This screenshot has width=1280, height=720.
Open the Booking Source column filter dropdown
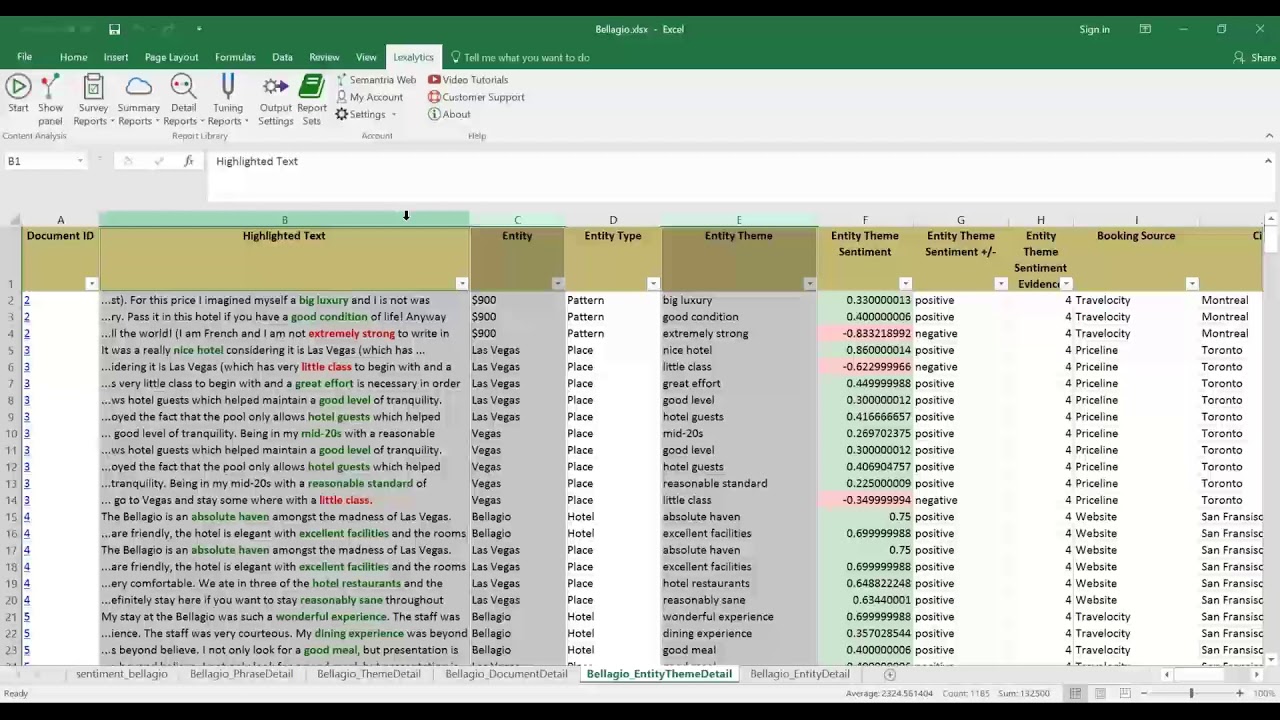tap(1192, 284)
